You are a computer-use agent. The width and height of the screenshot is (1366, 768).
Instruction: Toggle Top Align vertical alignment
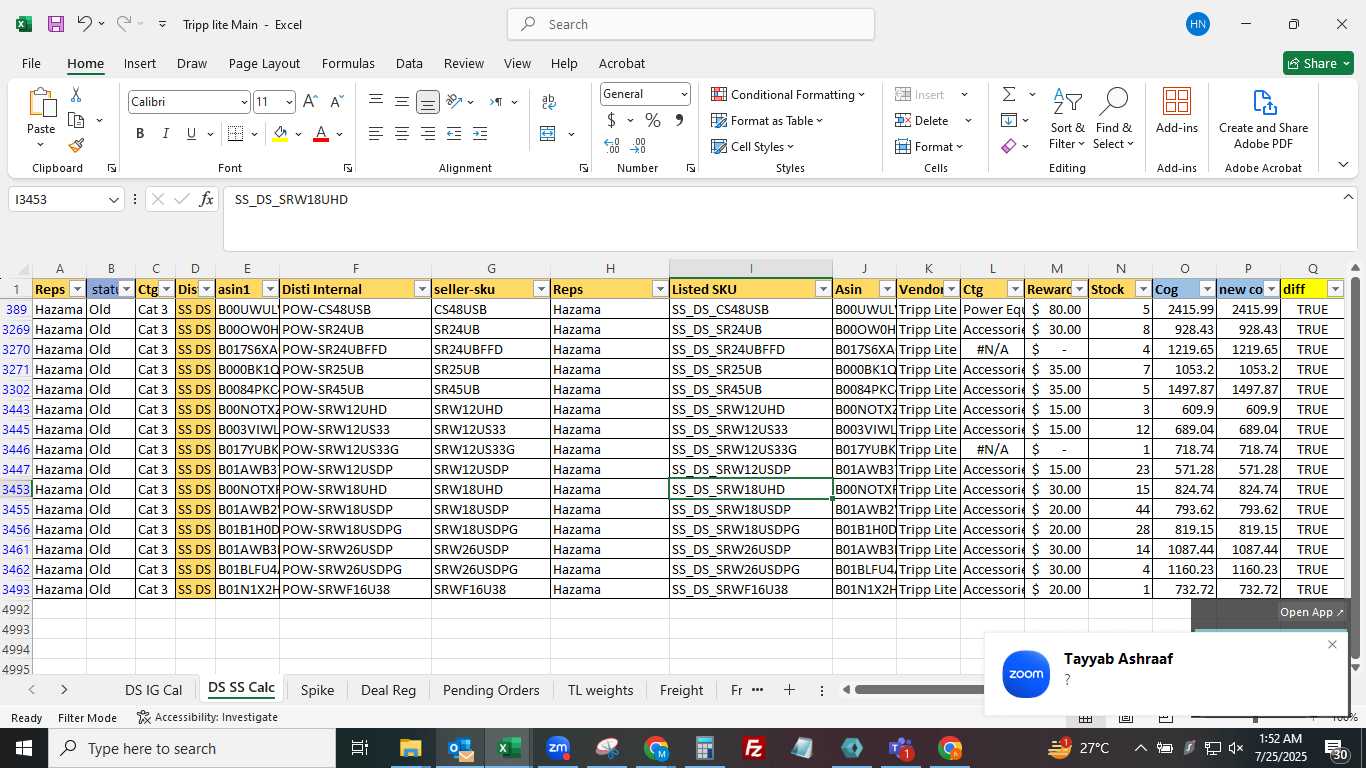tap(376, 102)
